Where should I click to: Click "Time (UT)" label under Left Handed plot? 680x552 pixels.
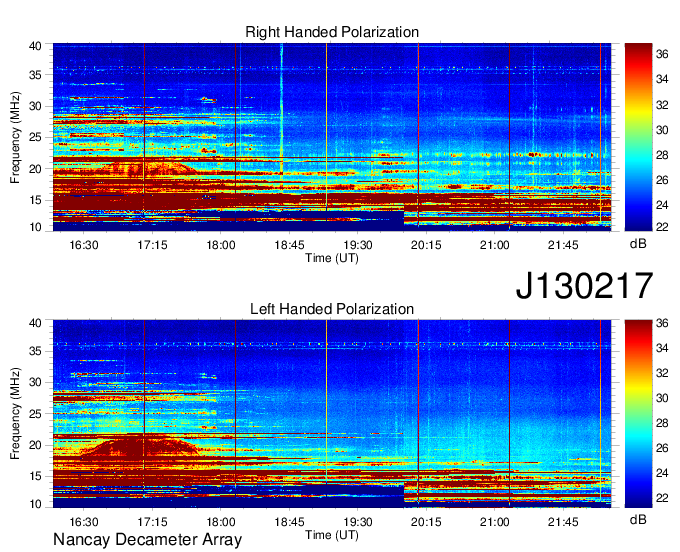332,535
